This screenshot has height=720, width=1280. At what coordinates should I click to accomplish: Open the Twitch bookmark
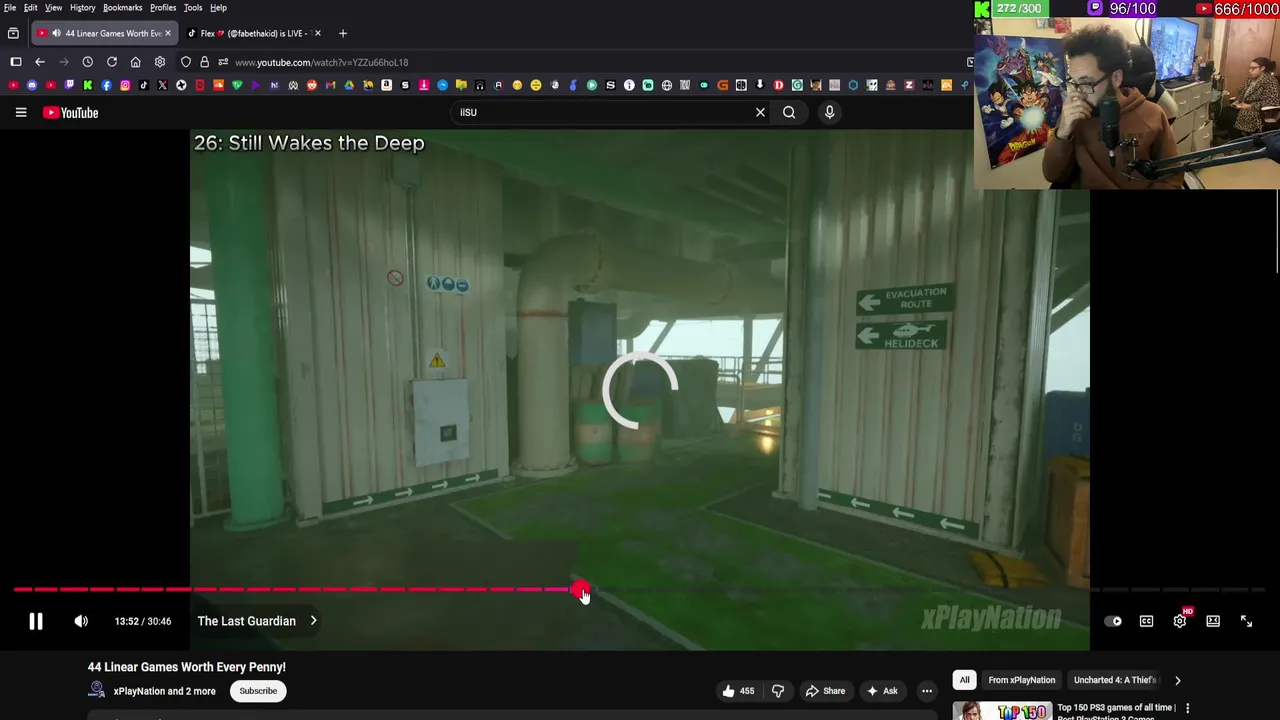coord(69,85)
